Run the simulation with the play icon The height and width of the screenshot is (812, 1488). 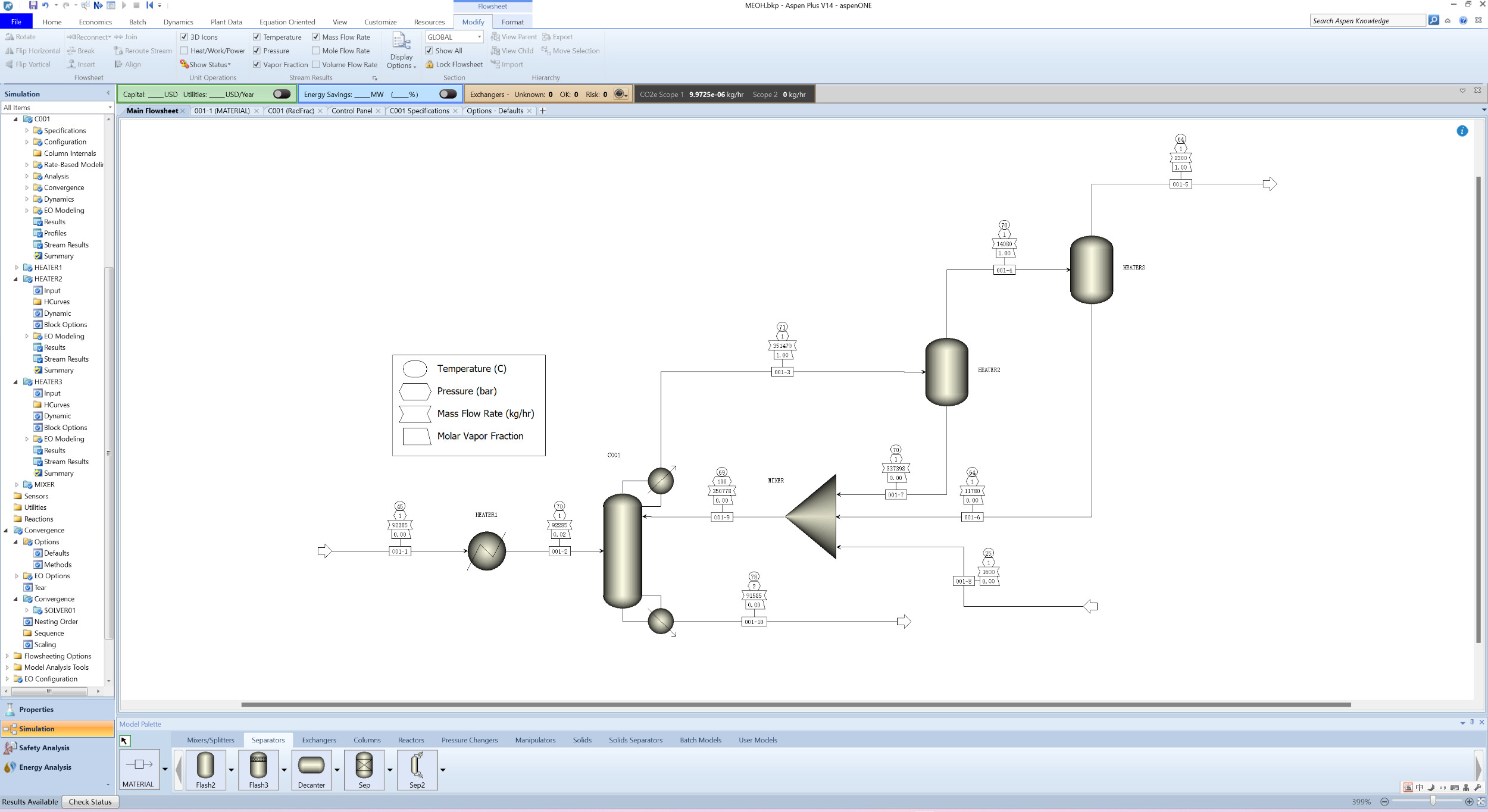pyautogui.click(x=124, y=5)
